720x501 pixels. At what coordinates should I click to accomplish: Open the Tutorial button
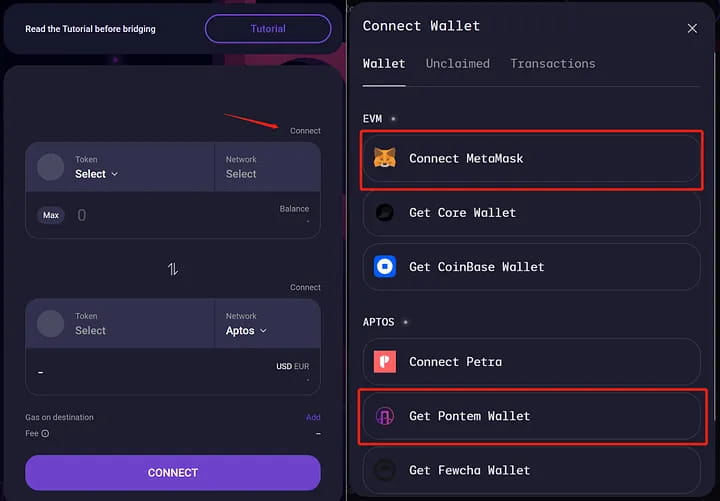[x=267, y=29]
